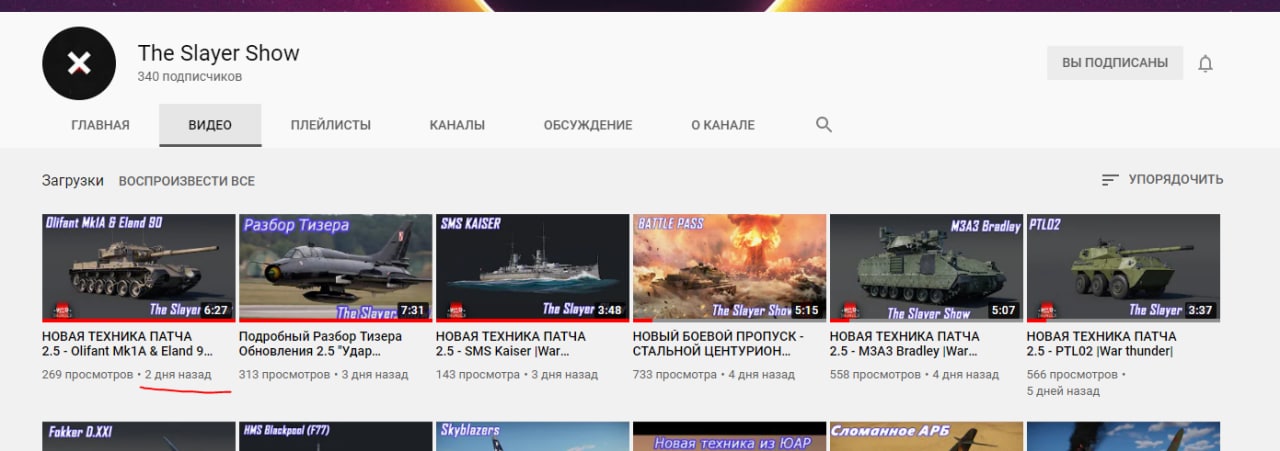
Task: Click the Загрузки uploads heading
Action: click(73, 181)
